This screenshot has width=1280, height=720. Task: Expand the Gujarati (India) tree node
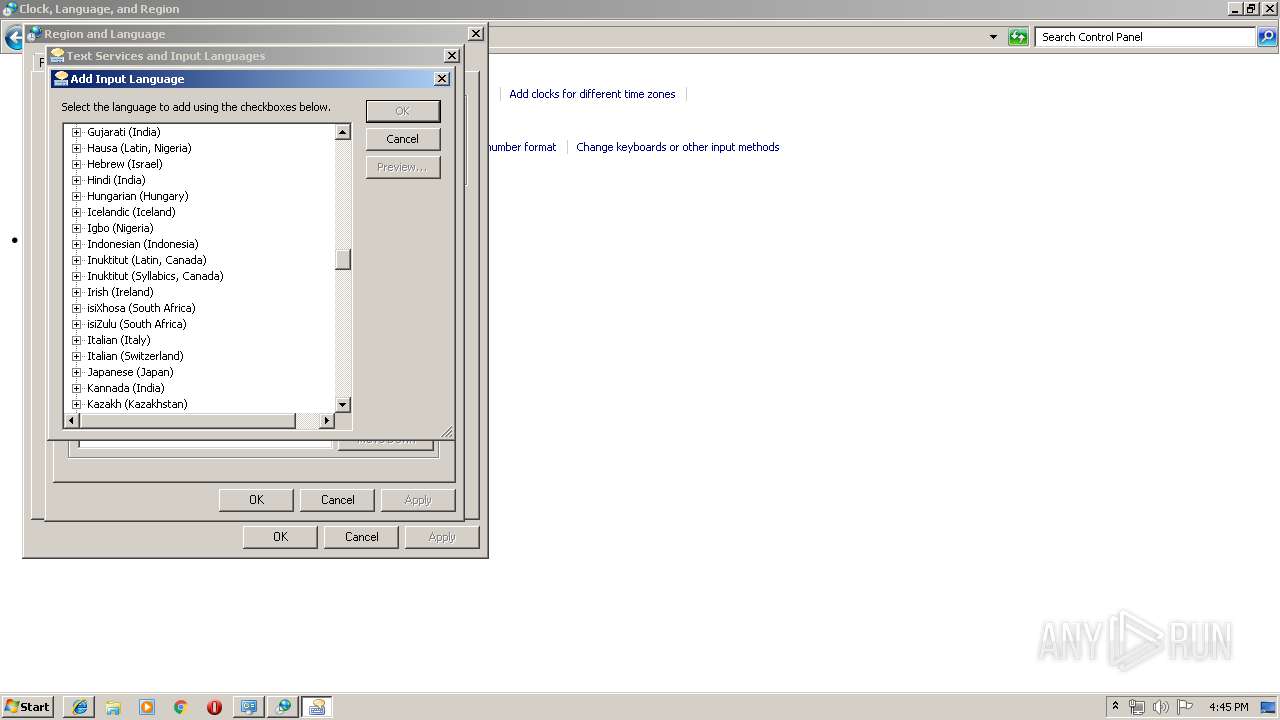[x=76, y=132]
